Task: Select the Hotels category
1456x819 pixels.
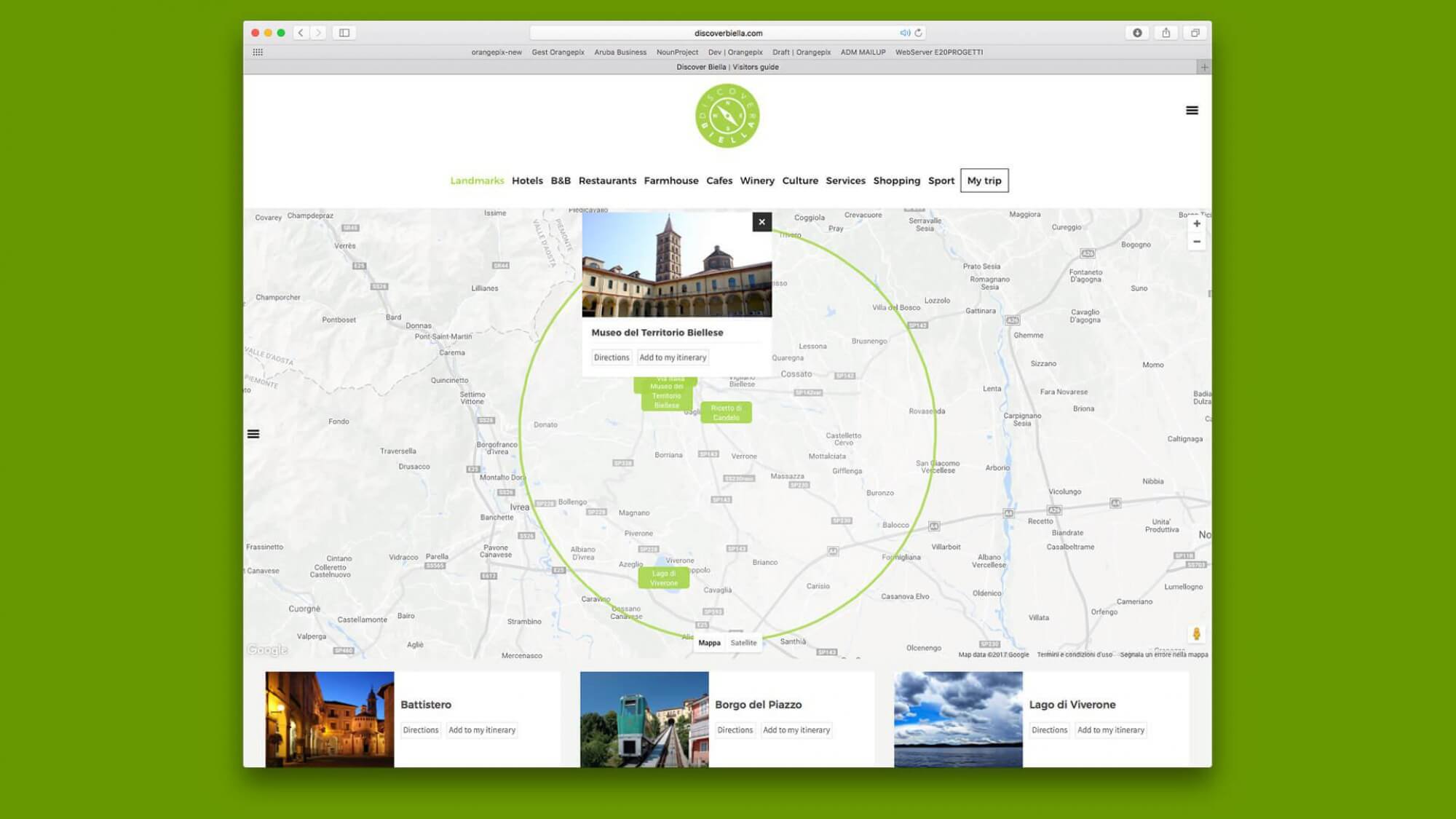Action: (527, 181)
